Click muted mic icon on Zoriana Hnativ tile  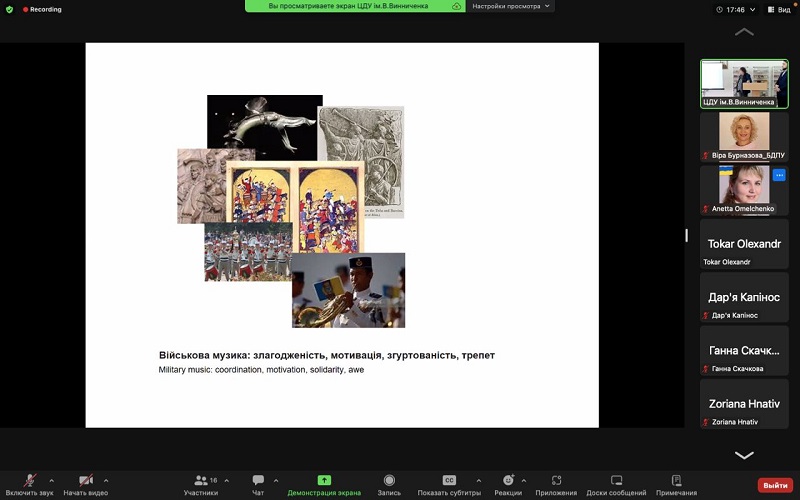coord(706,422)
